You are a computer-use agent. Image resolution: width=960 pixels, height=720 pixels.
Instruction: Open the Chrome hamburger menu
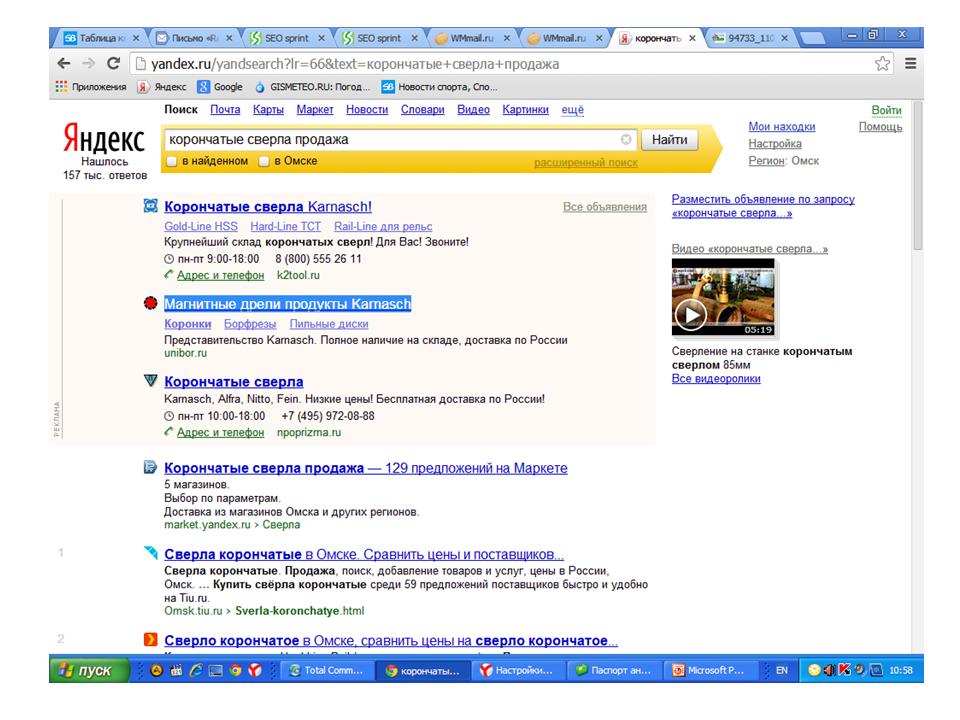910,63
